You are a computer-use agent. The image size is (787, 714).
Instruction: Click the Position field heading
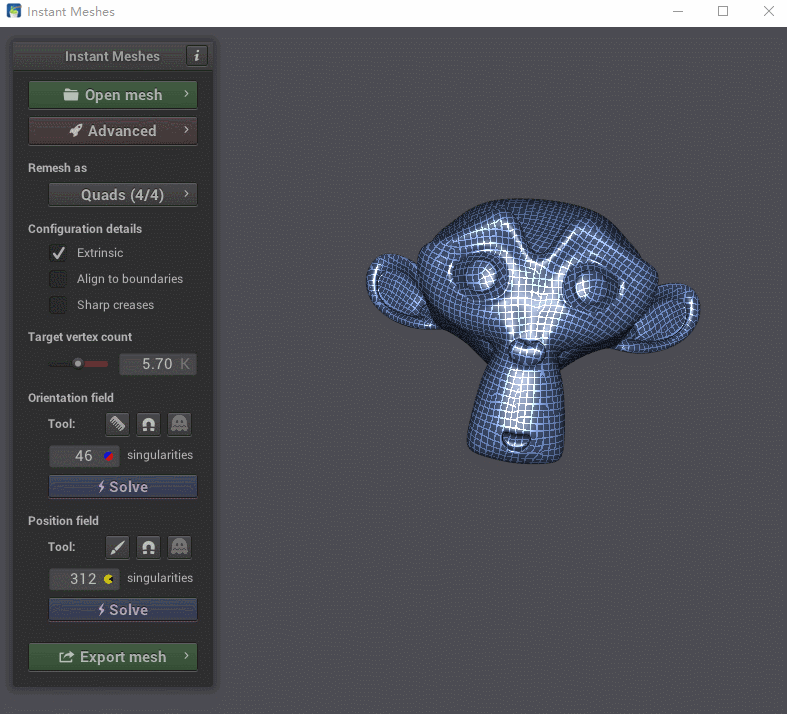63,521
